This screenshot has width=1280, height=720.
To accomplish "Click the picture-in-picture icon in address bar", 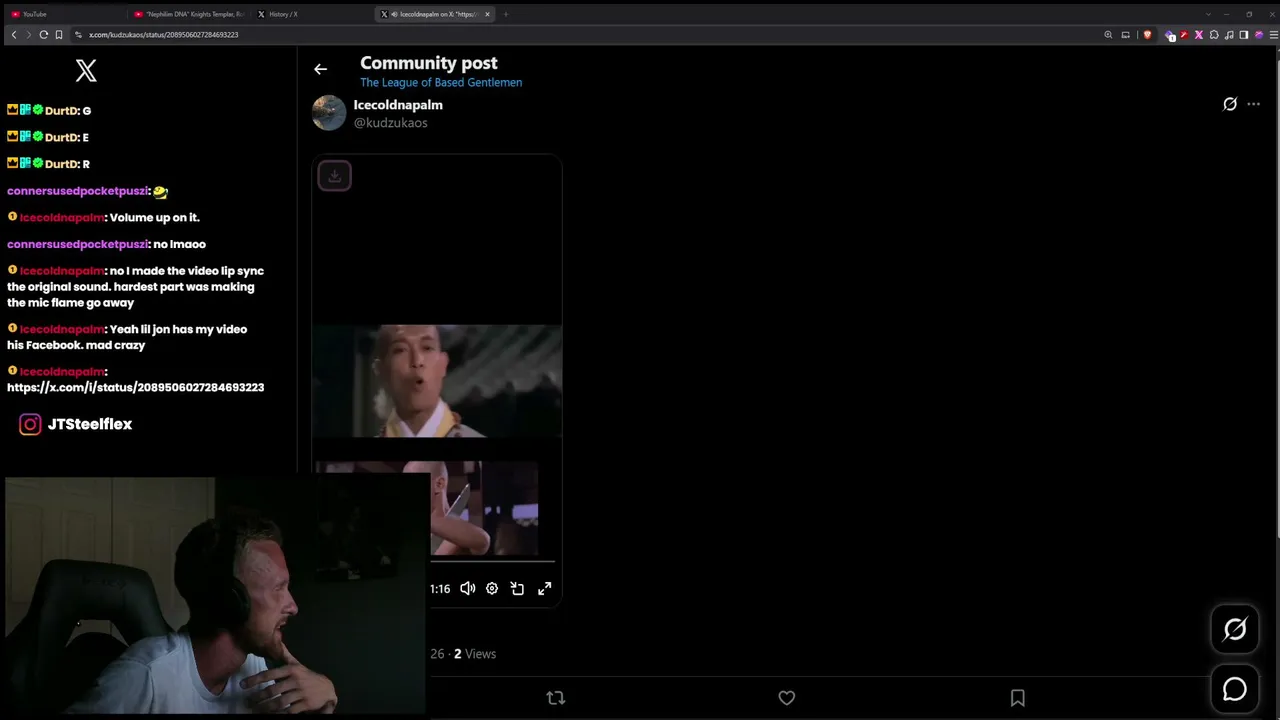I will coord(1125,35).
